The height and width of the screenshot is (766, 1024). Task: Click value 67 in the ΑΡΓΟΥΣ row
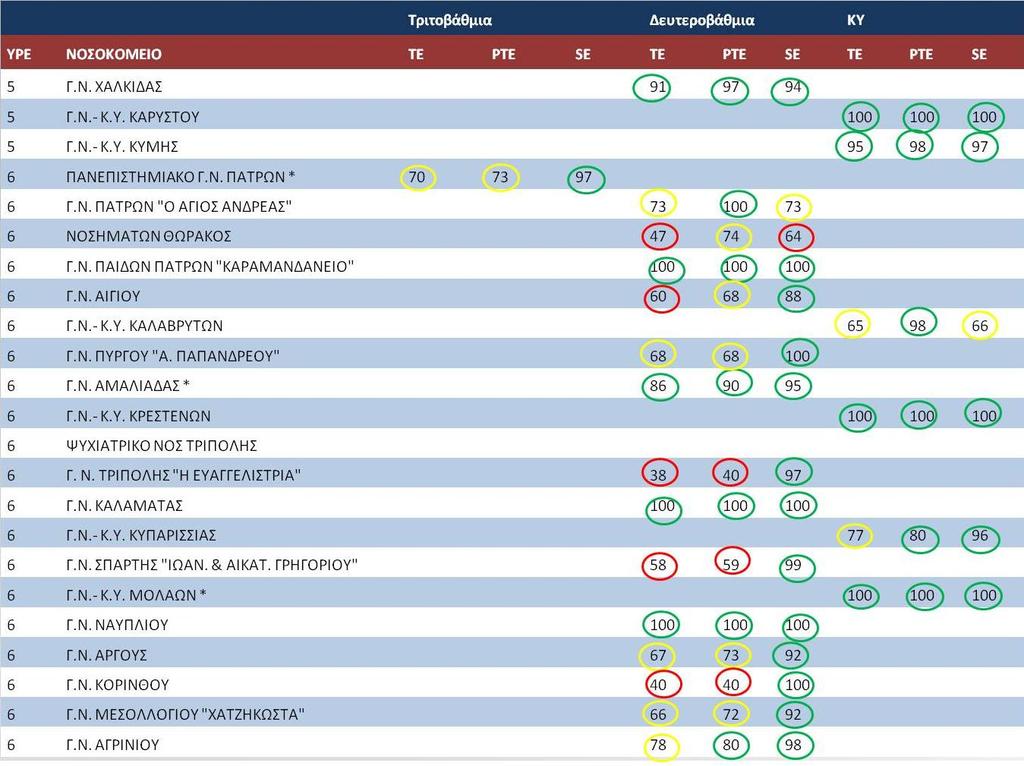pyautogui.click(x=656, y=655)
